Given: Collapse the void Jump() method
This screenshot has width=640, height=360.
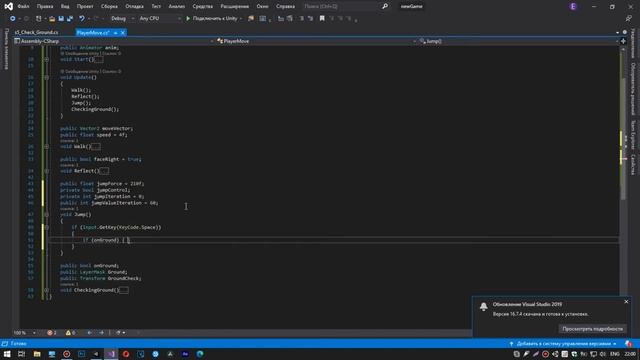Looking at the screenshot, I should pos(47,214).
